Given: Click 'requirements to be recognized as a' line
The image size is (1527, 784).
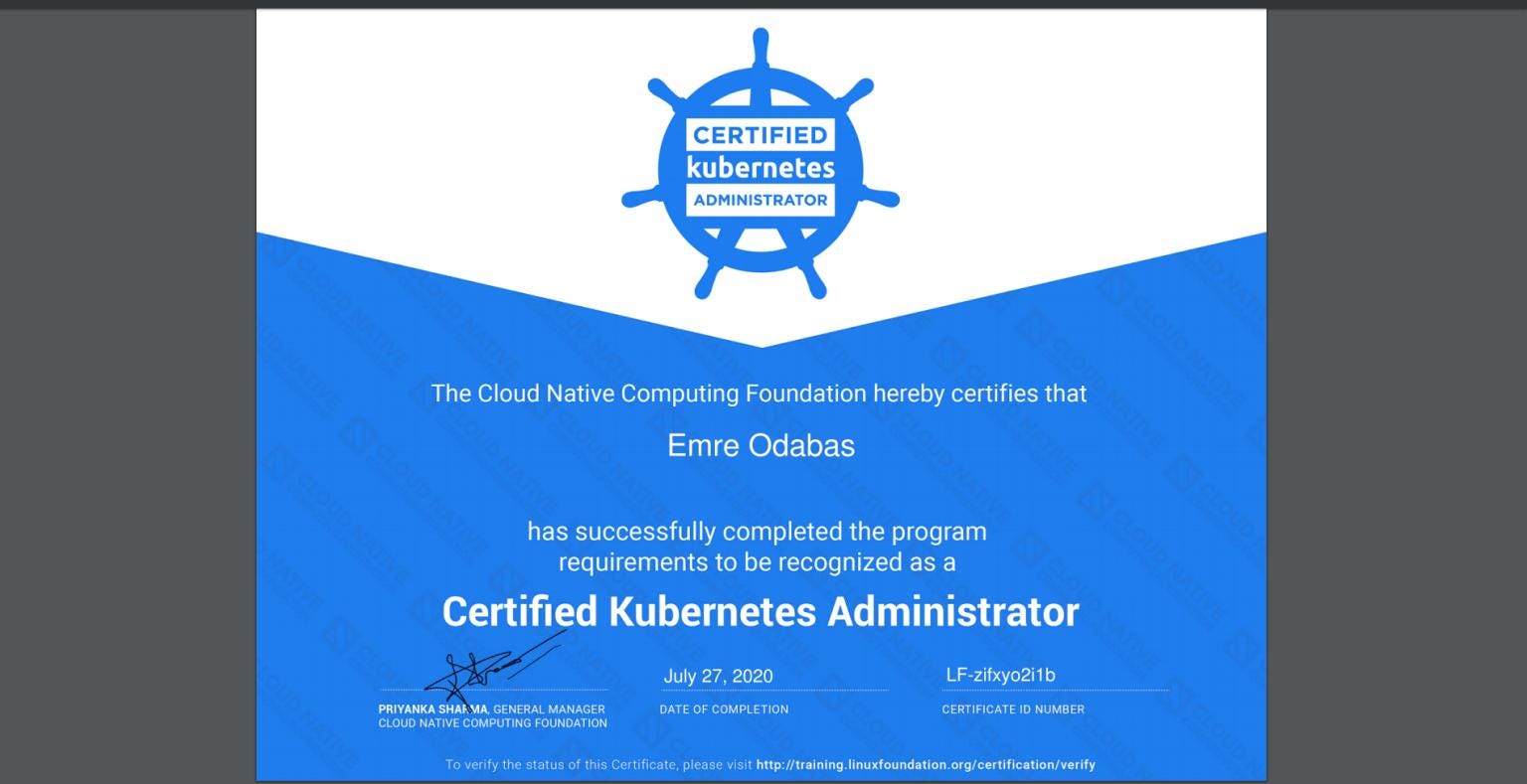Looking at the screenshot, I should (x=757, y=562).
